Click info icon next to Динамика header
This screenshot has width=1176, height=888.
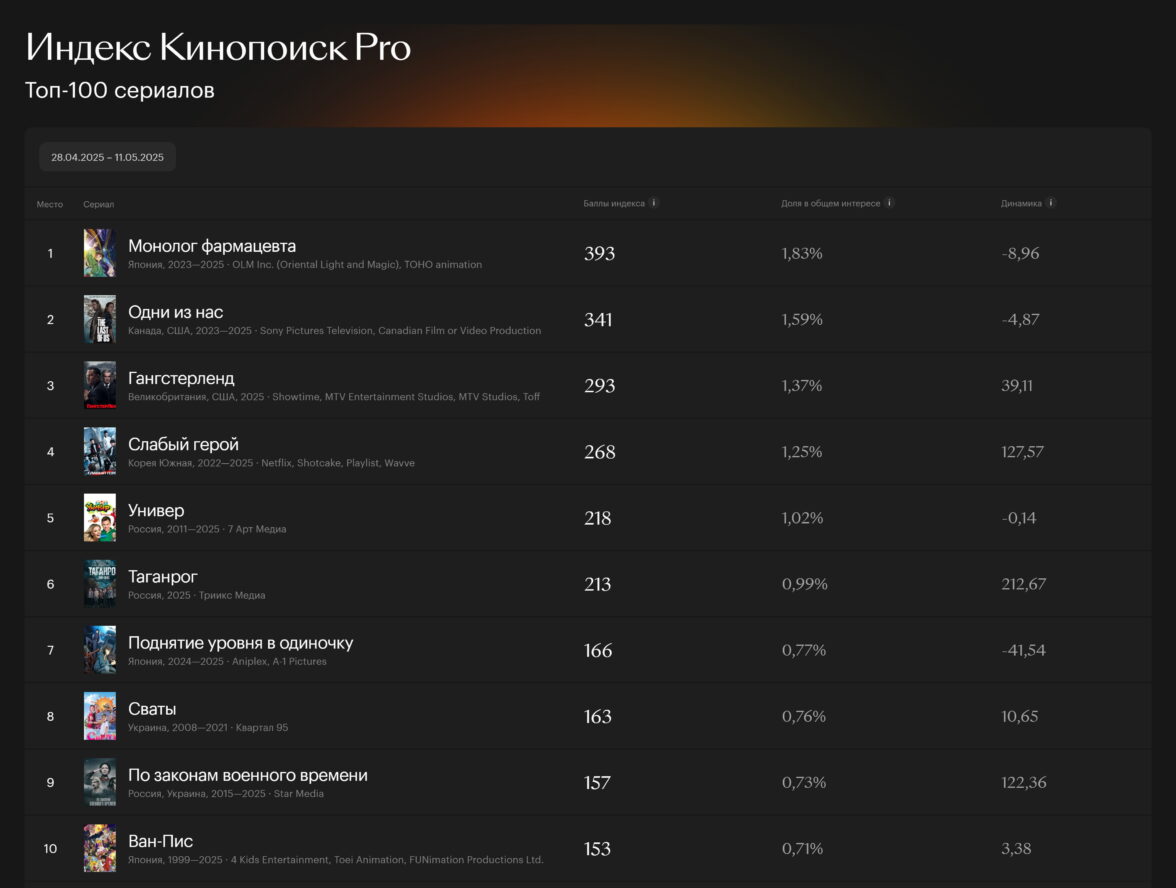click(1051, 203)
